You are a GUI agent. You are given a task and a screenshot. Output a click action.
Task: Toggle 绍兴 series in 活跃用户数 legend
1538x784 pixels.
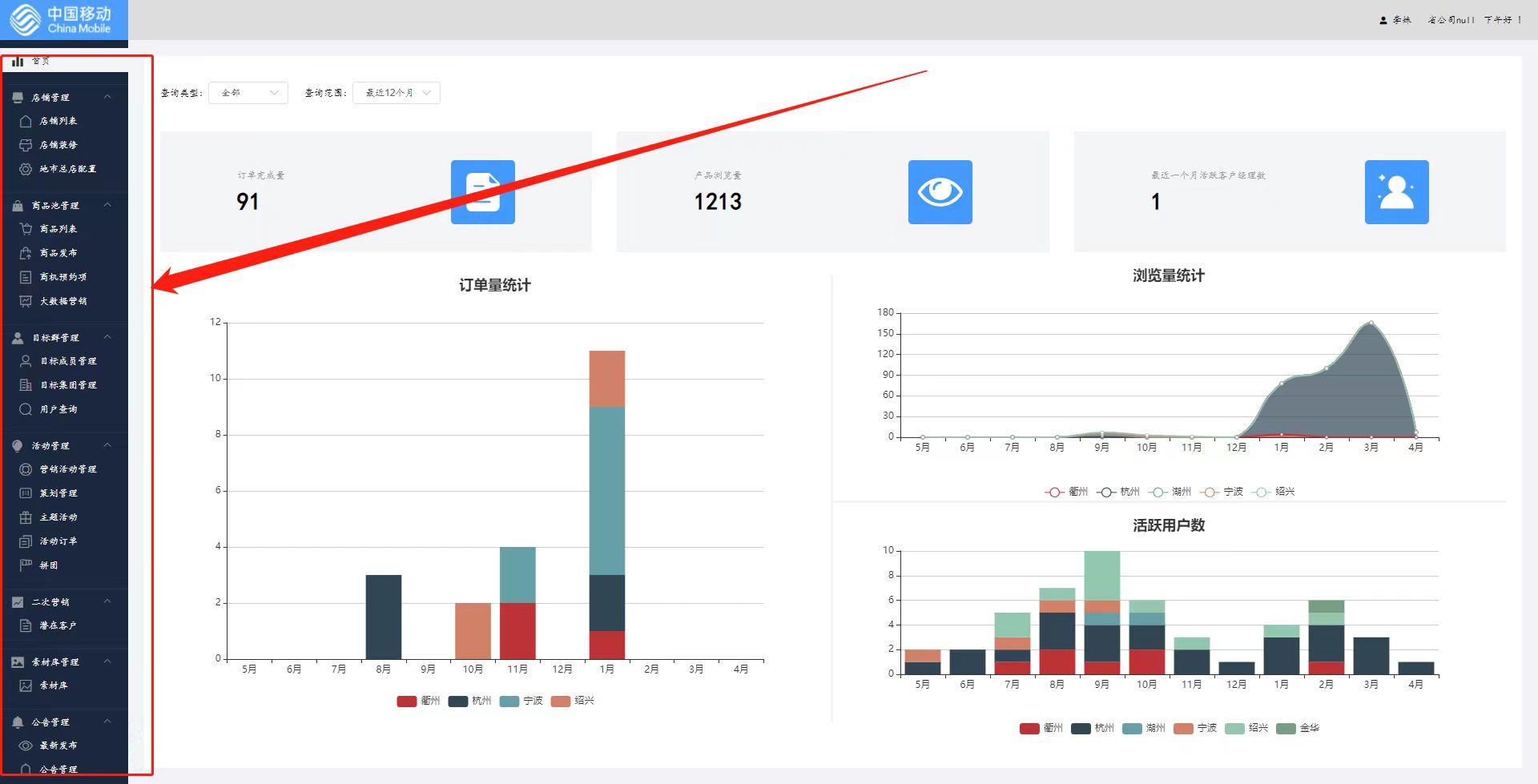[1246, 729]
